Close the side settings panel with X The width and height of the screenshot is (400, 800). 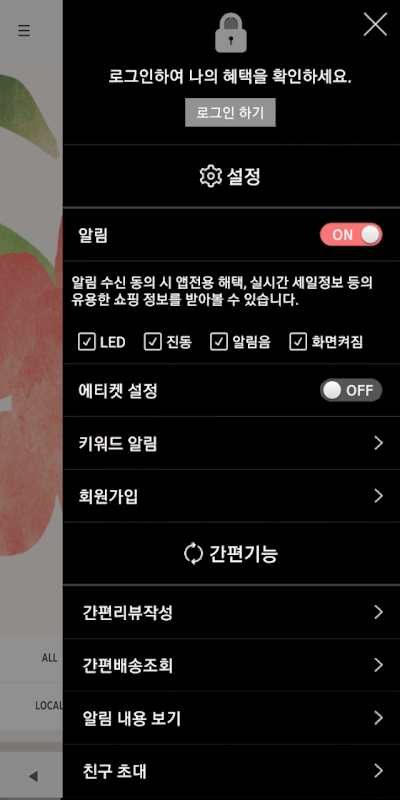[375, 24]
